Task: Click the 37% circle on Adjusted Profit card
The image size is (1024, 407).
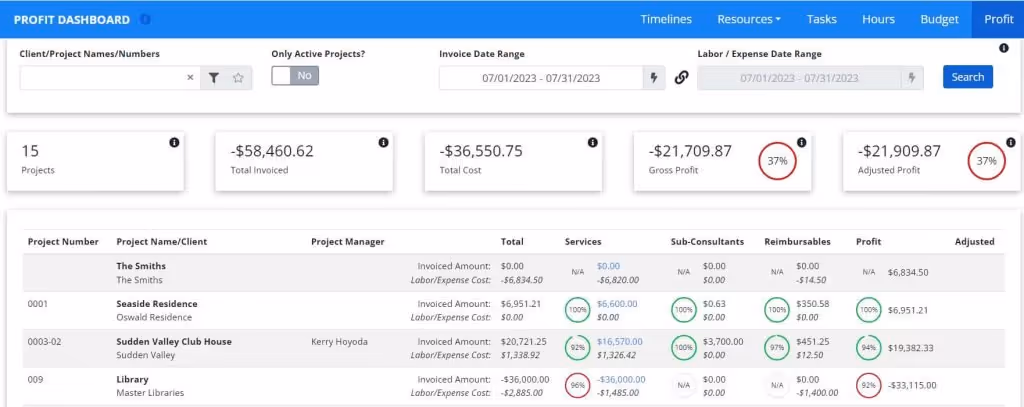Action: point(986,160)
